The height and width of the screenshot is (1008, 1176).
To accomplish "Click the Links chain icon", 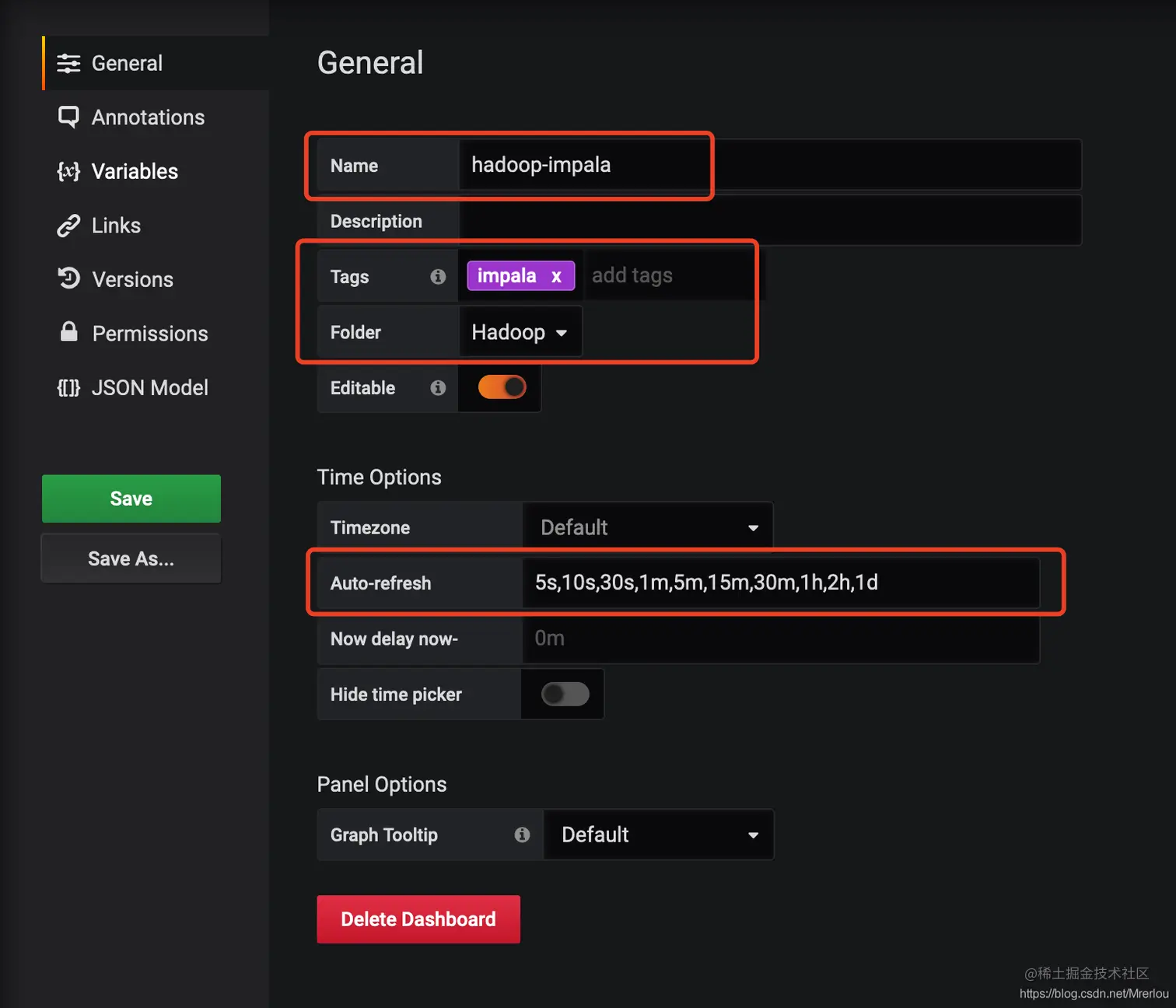I will [x=68, y=226].
